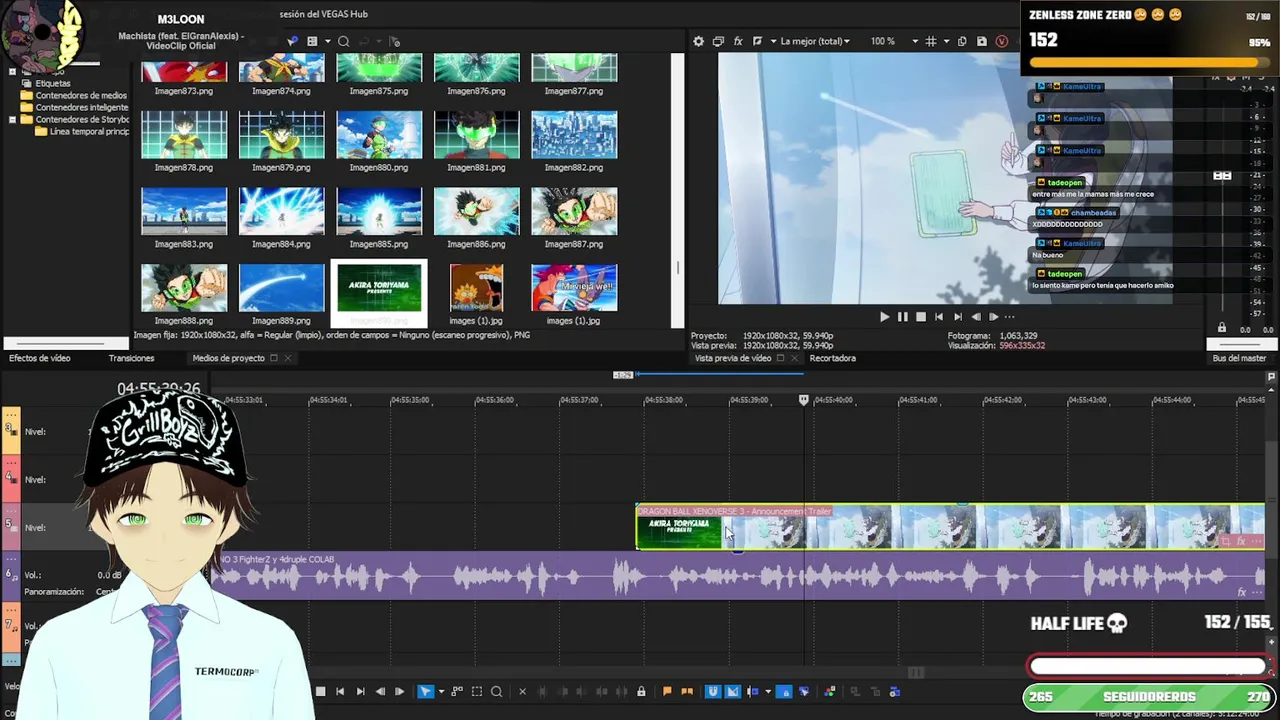Select Contenedores inteligentes folder

[x=82, y=108]
